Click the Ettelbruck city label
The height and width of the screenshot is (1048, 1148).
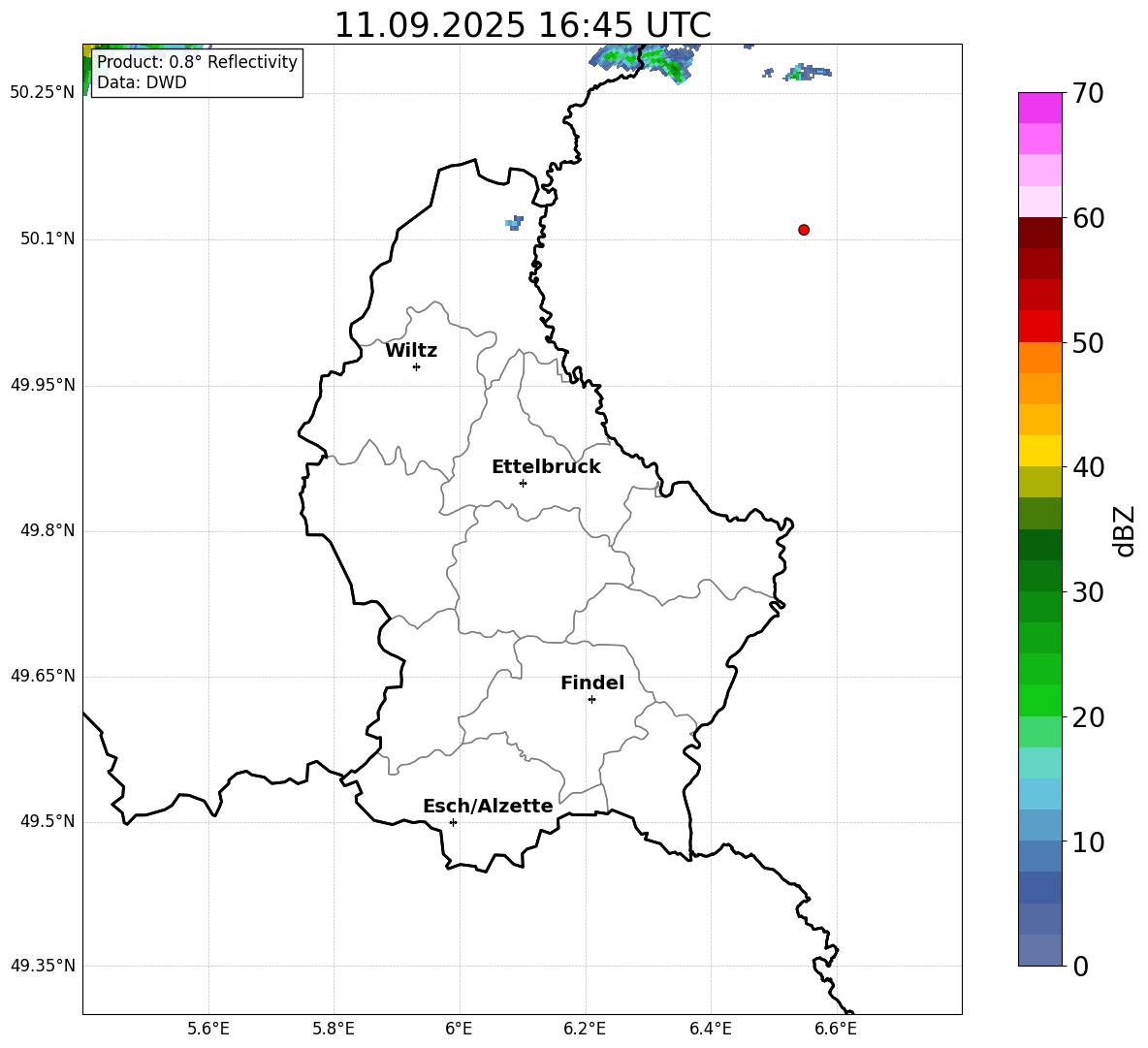click(546, 467)
